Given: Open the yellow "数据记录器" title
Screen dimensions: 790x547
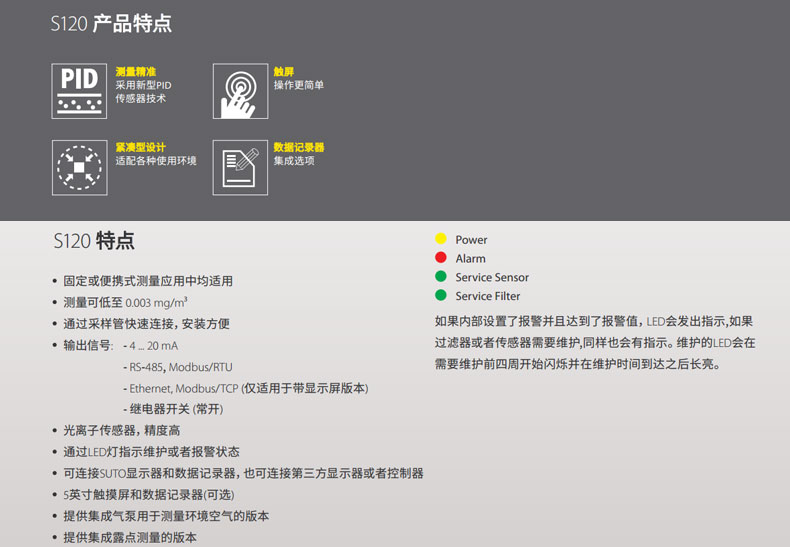Looking at the screenshot, I should click(299, 147).
